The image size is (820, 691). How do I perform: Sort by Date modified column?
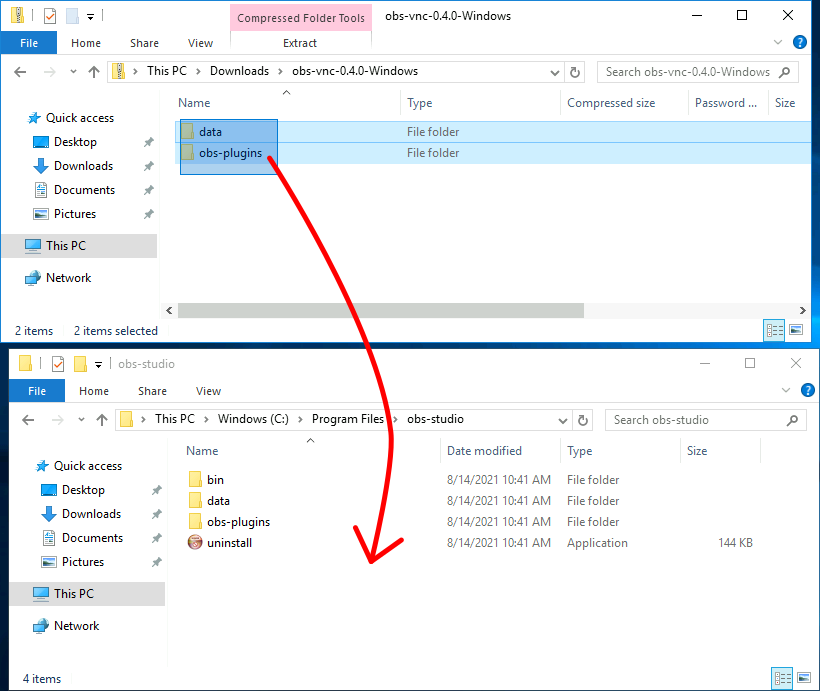(484, 451)
